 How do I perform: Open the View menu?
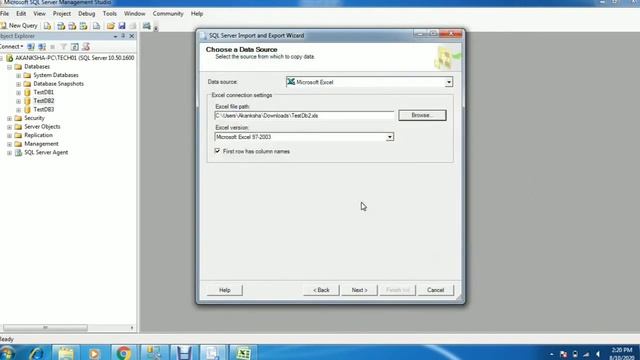(40, 13)
